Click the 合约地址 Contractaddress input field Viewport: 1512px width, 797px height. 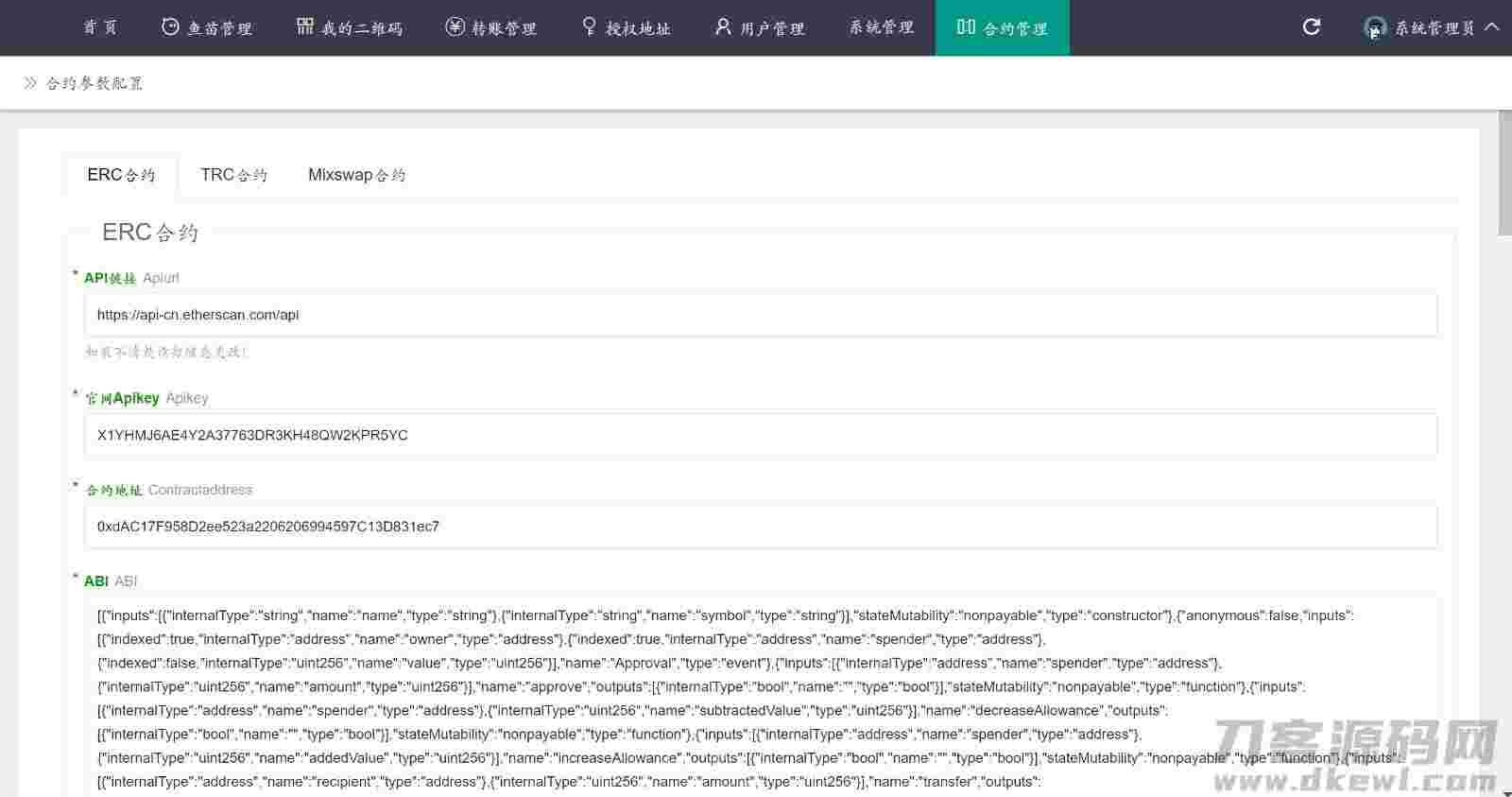coord(760,527)
